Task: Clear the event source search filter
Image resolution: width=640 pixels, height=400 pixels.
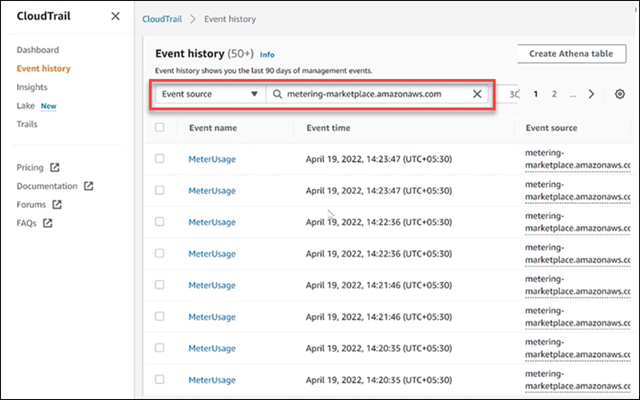Action: (x=477, y=94)
